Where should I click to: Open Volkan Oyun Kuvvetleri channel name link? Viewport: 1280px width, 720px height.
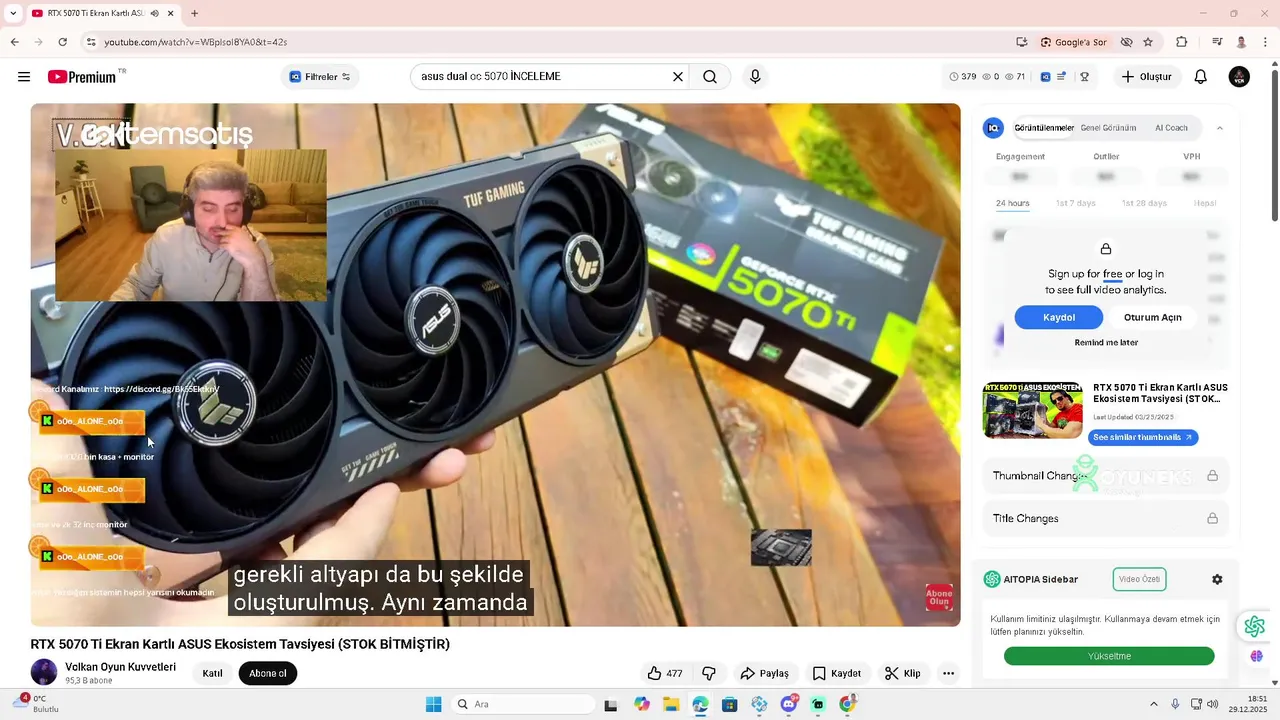(120, 667)
